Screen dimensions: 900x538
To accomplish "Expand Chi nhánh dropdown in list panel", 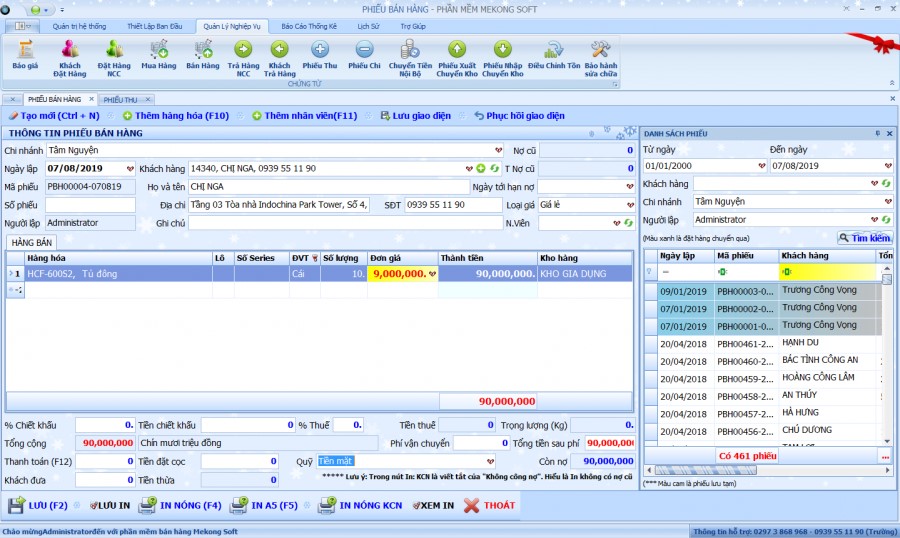I will click(x=888, y=202).
